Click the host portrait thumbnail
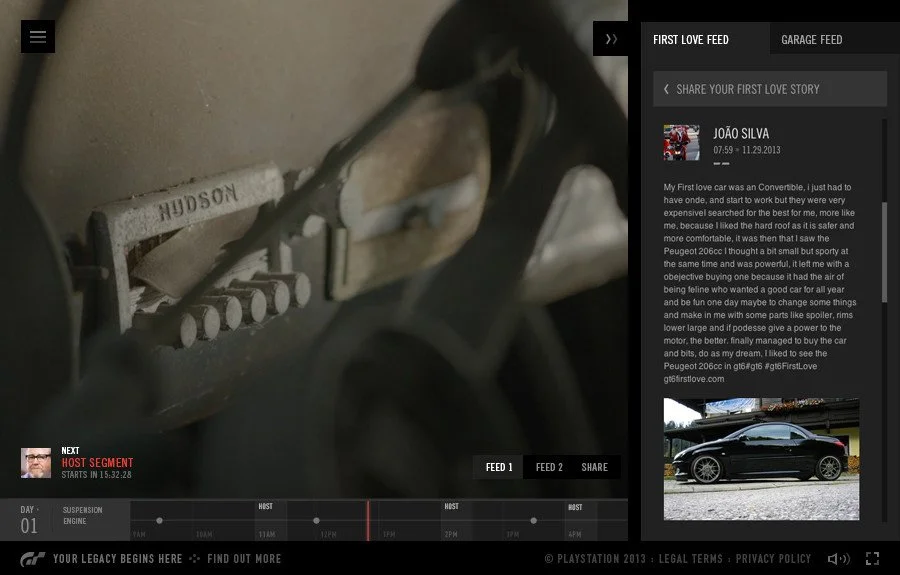The height and width of the screenshot is (575, 900). tap(36, 463)
